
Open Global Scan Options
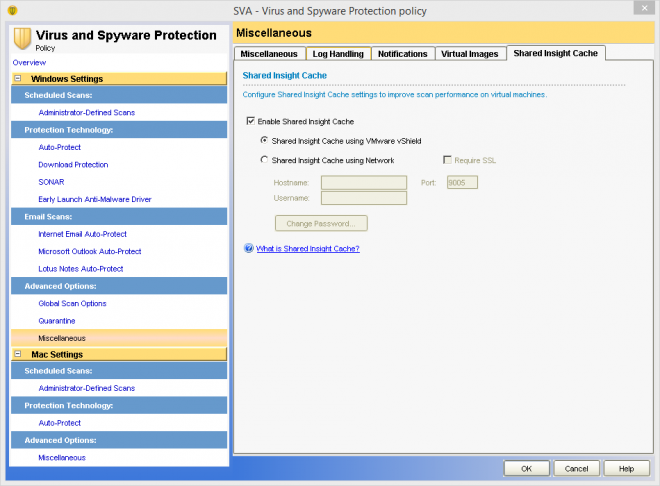(72, 303)
